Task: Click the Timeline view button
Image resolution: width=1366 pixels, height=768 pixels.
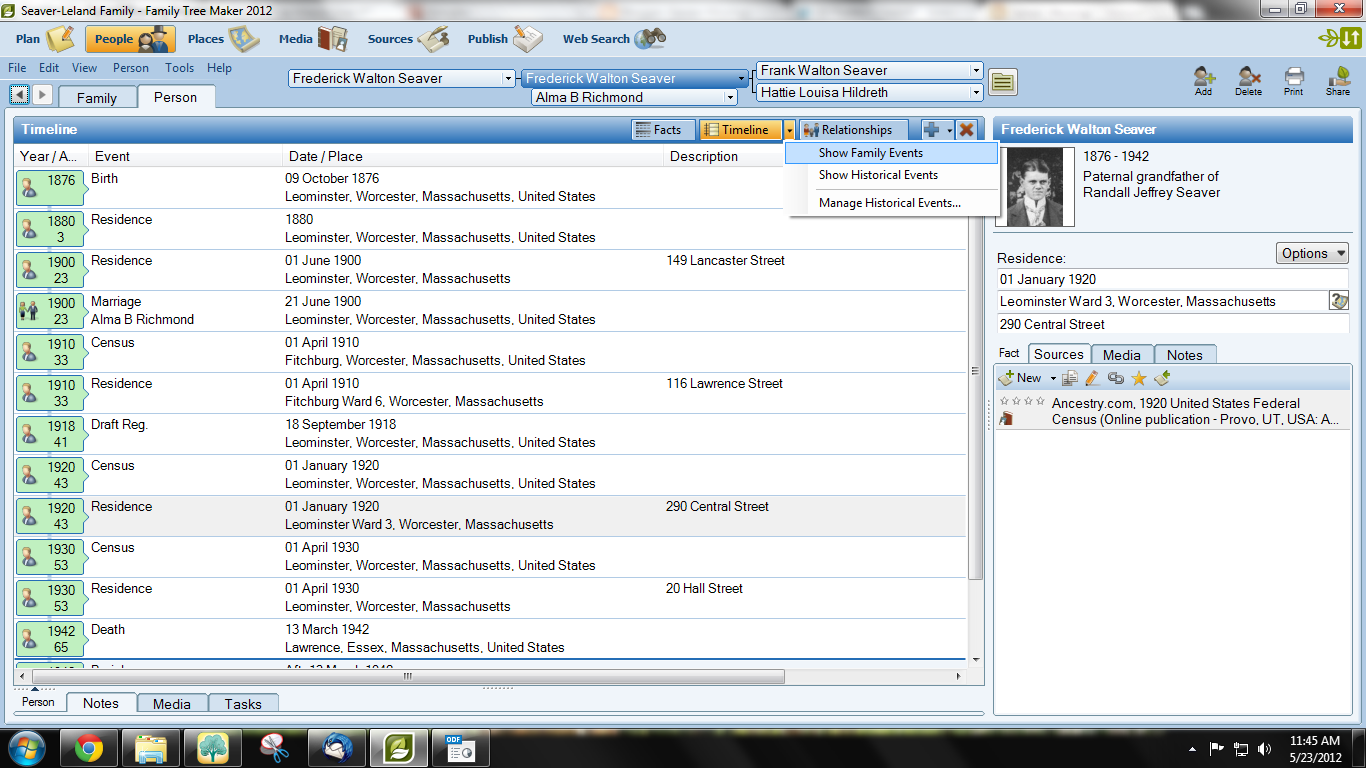Action: click(x=740, y=130)
